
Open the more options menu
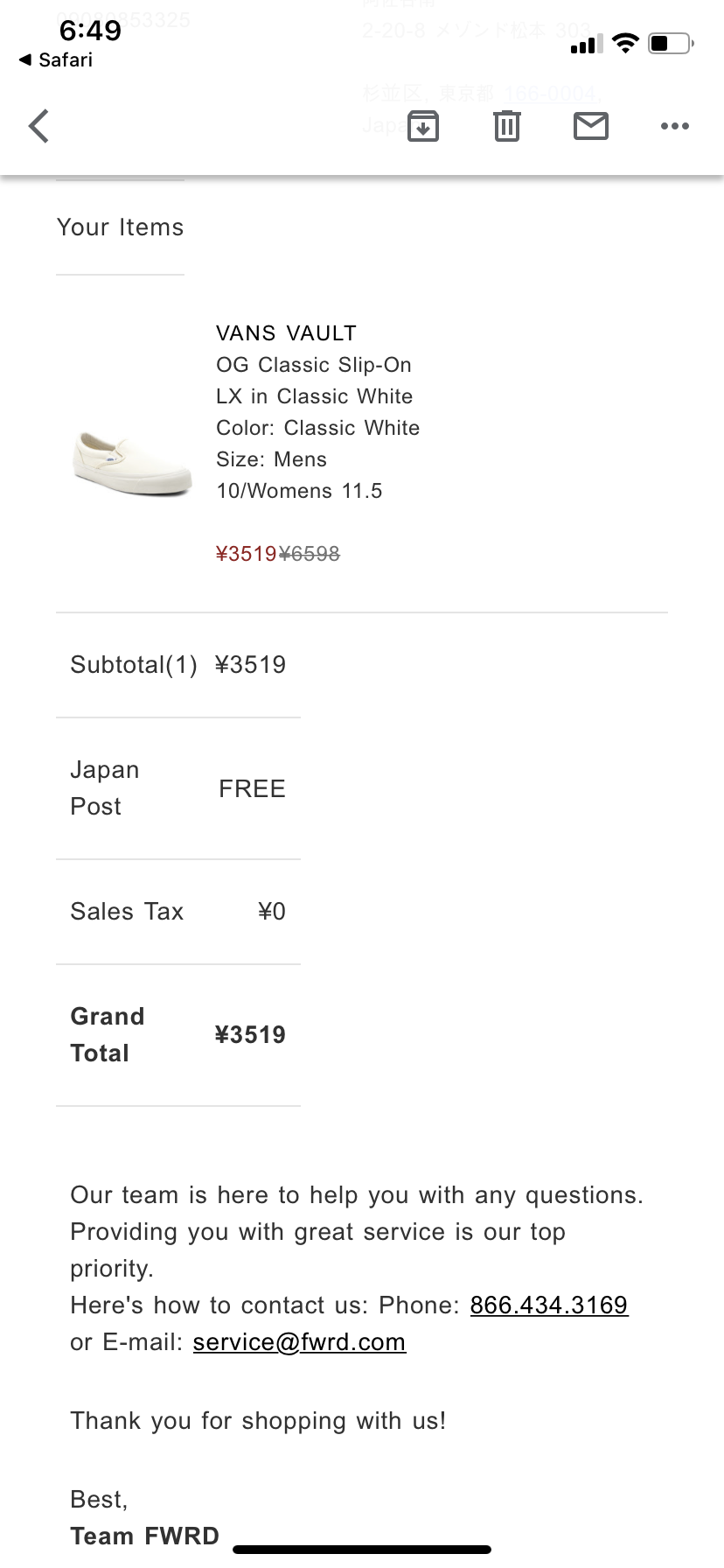pyautogui.click(x=675, y=126)
